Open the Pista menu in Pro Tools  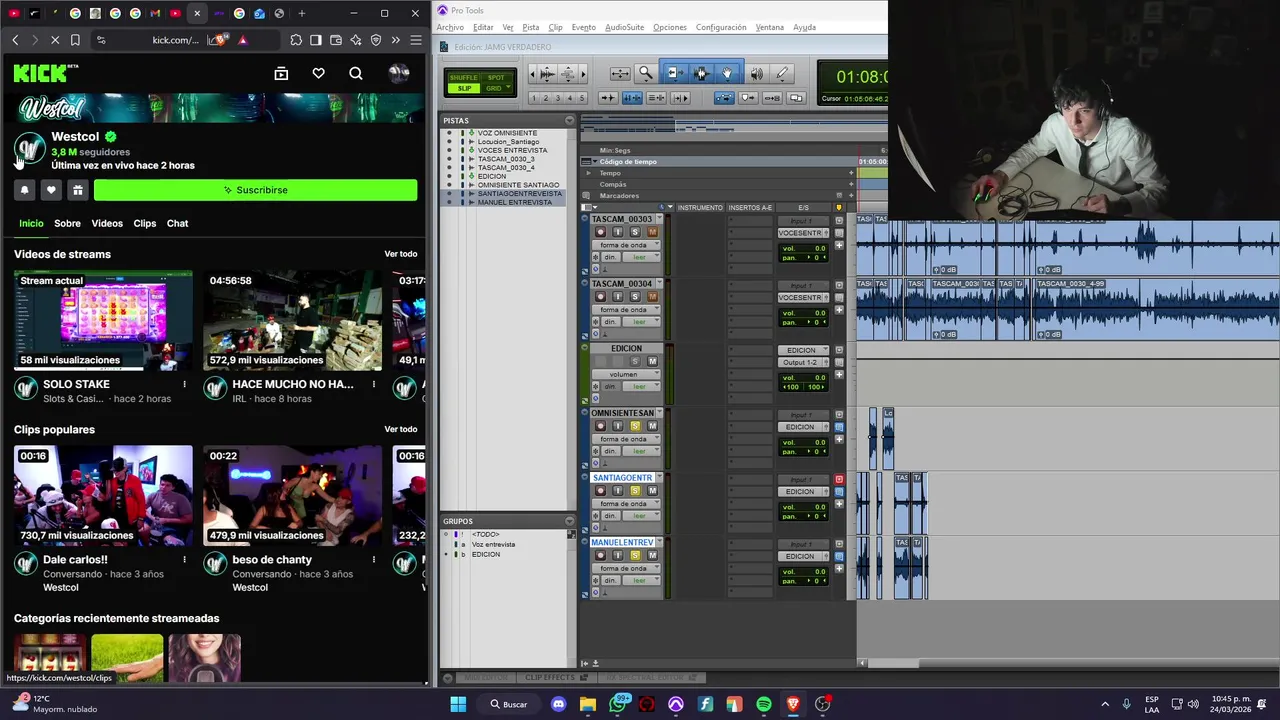point(531,27)
